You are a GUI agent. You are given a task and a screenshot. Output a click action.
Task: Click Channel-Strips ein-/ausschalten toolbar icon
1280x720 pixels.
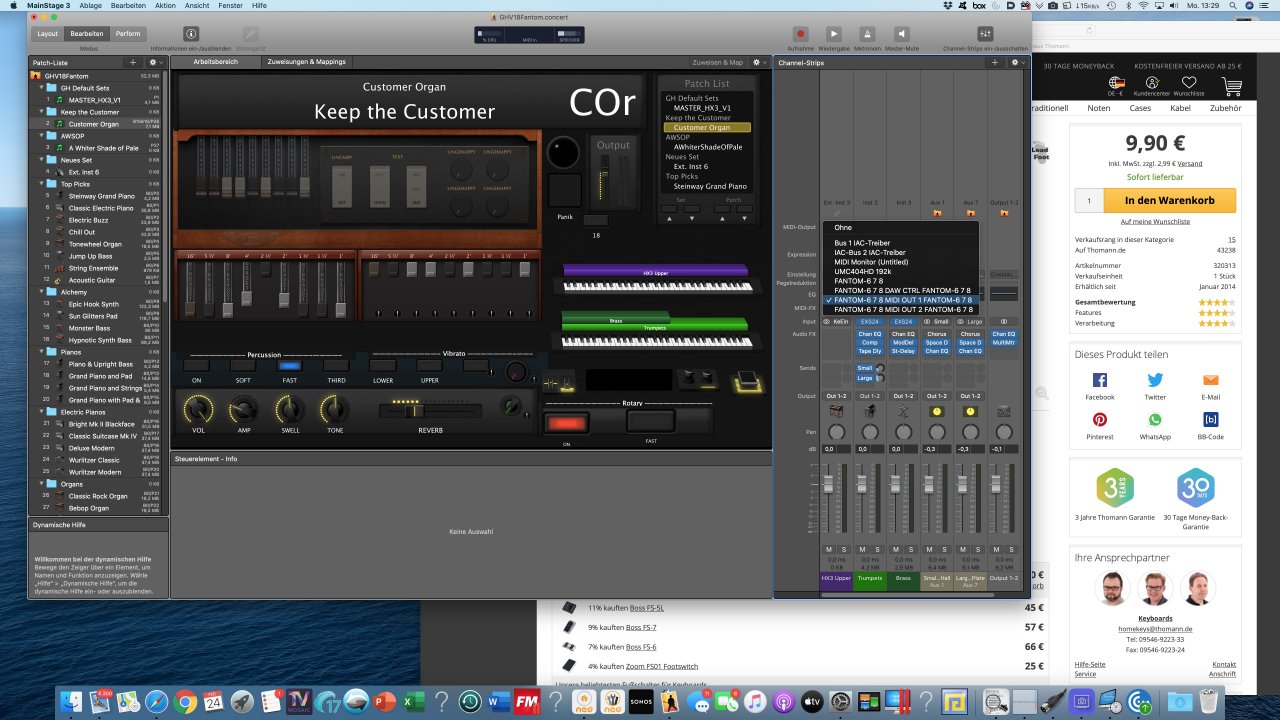pos(985,33)
